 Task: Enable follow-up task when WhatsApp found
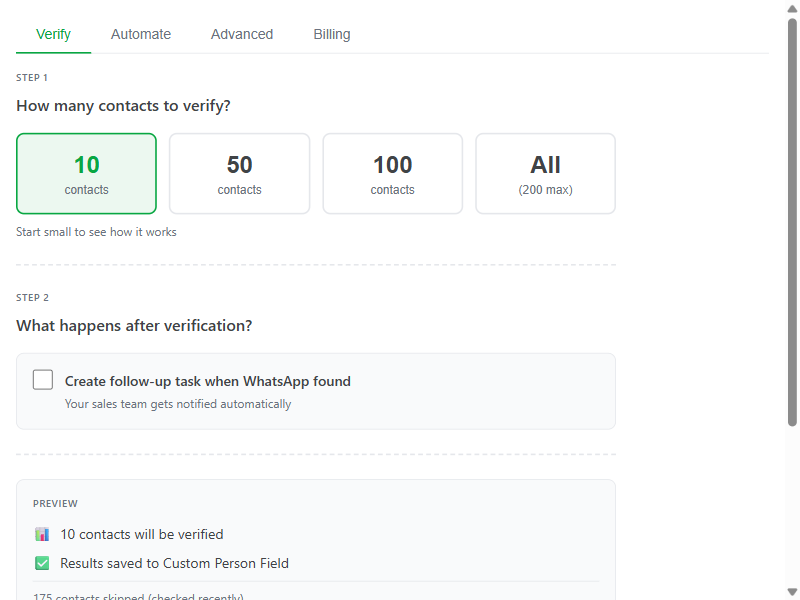[42, 379]
